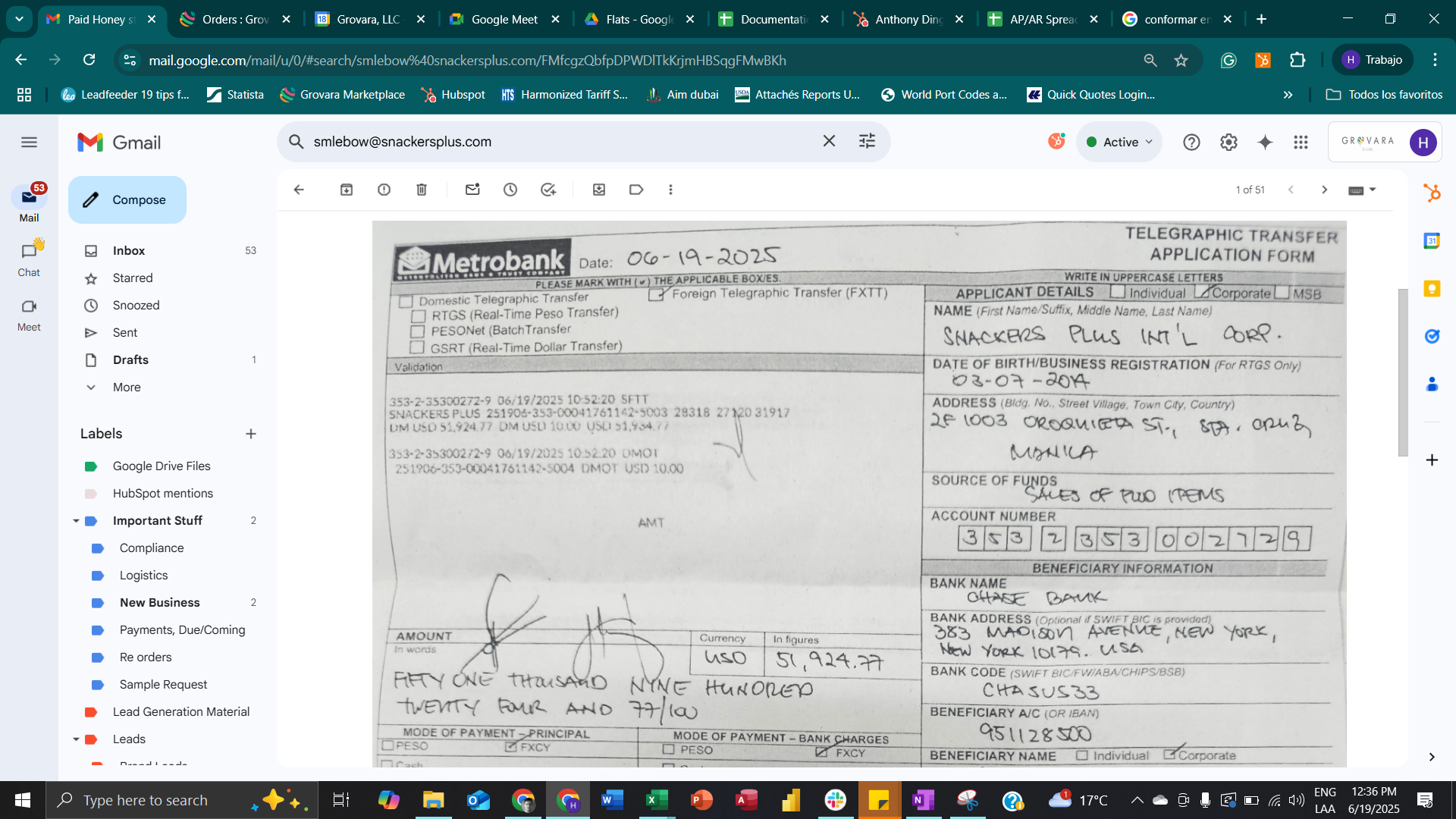1456x819 pixels.
Task: Show all bookmarks overflow chevron
Action: point(1288,95)
